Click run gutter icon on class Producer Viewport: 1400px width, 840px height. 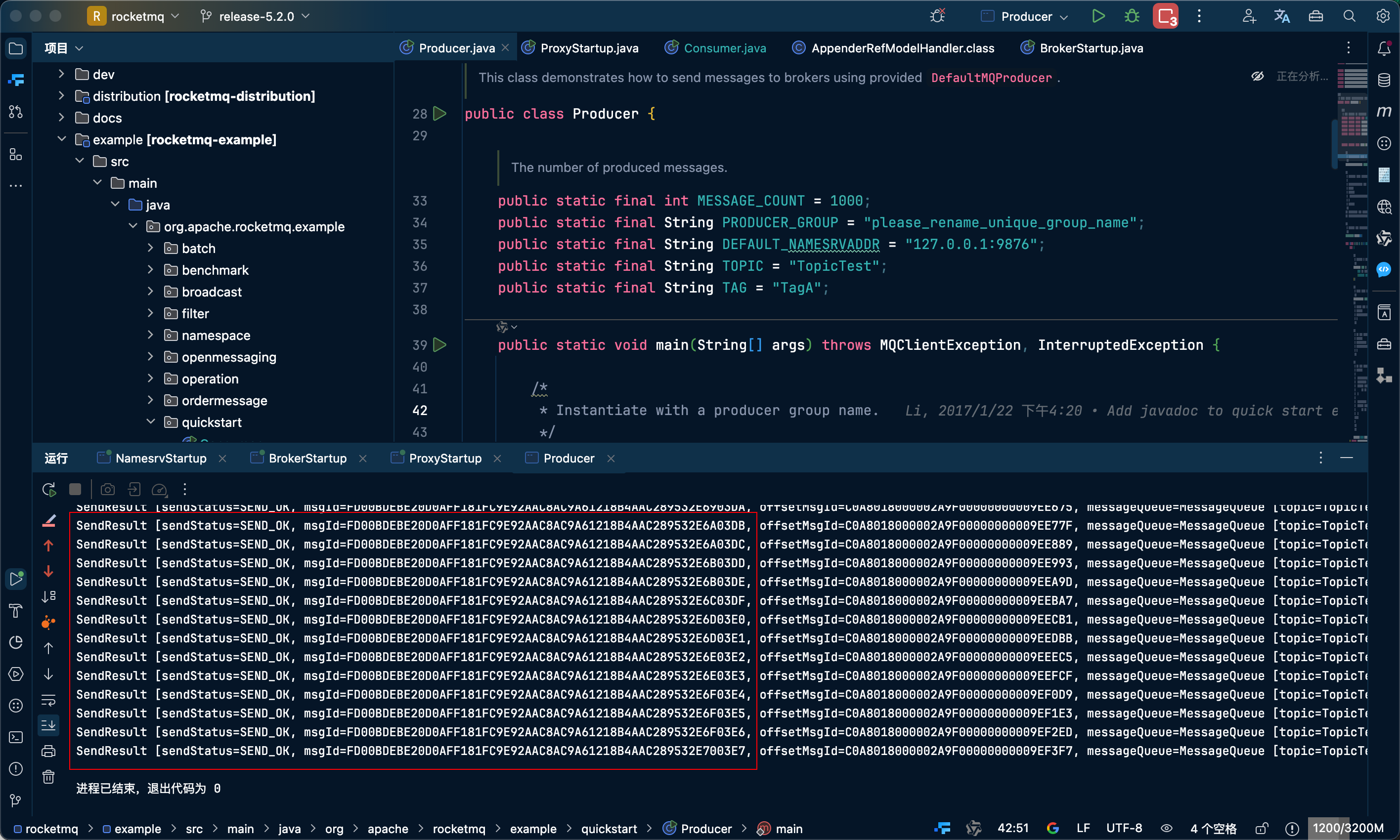439,114
